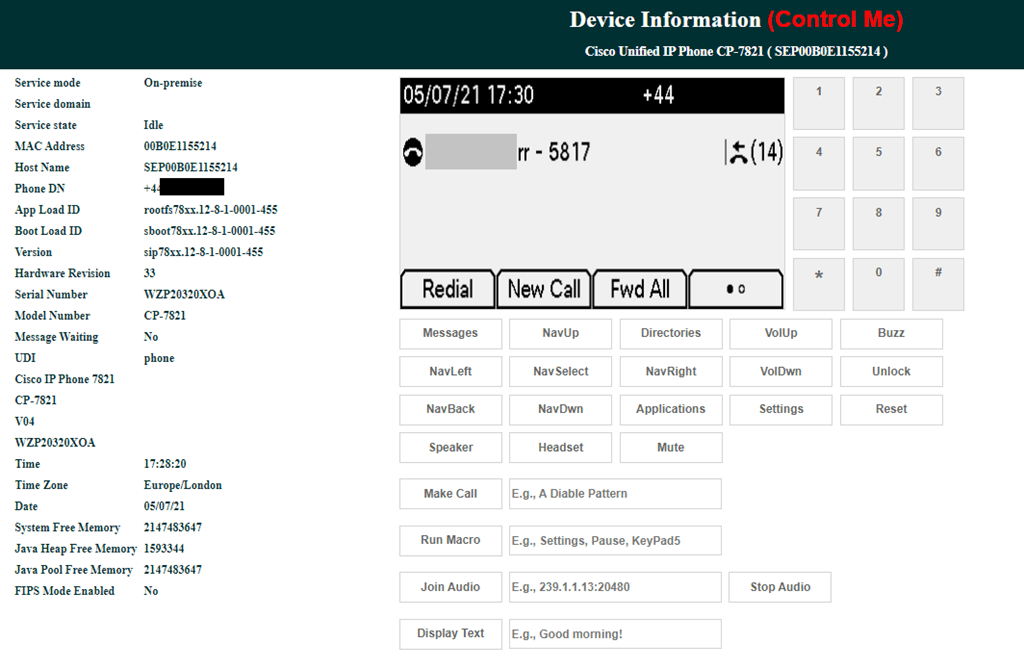Click the Boot Load ID sboot78xx value
1024x669 pixels.
210,231
